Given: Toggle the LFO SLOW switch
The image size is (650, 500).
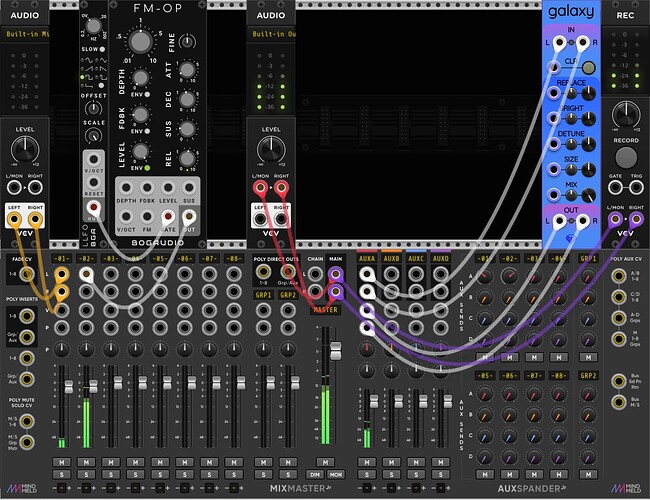Looking at the screenshot, I should 102,49.
